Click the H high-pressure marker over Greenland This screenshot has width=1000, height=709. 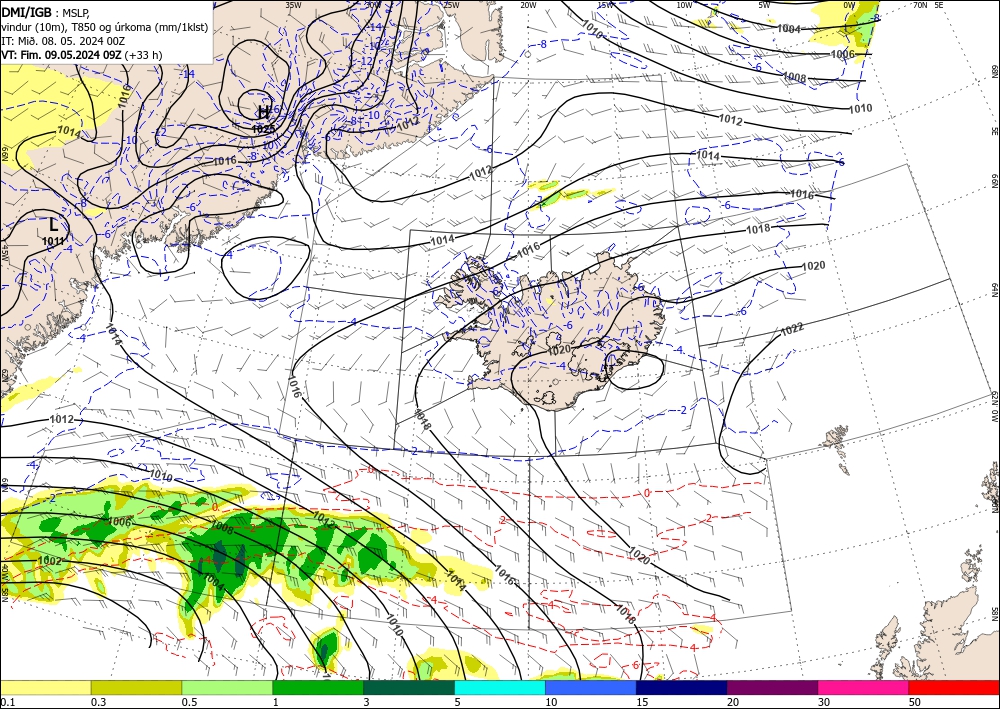click(263, 113)
